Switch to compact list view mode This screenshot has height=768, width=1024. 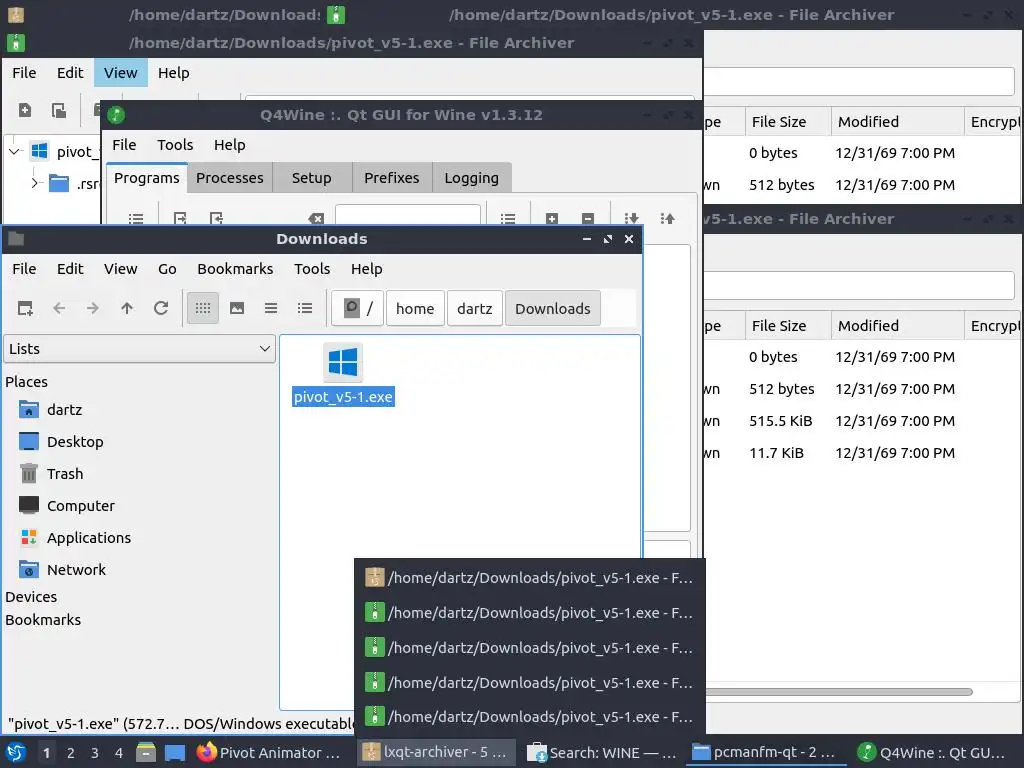click(x=271, y=308)
